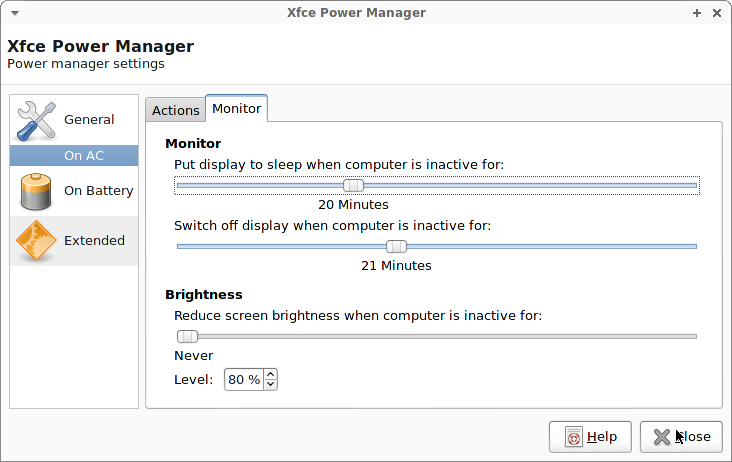The height and width of the screenshot is (462, 732).
Task: Click the X icon on the Close button
Action: click(662, 437)
